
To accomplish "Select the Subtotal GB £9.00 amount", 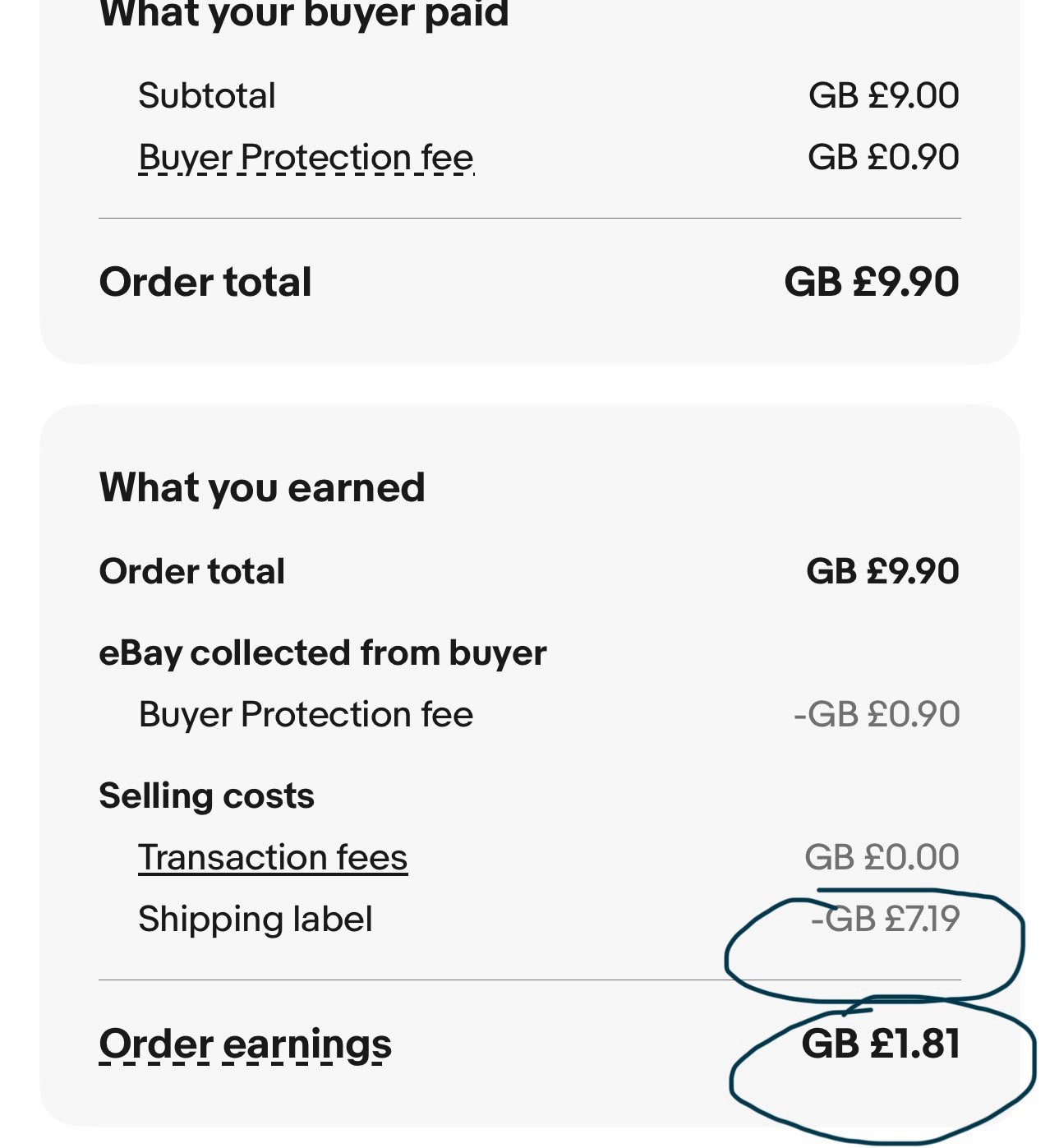I will 883,95.
